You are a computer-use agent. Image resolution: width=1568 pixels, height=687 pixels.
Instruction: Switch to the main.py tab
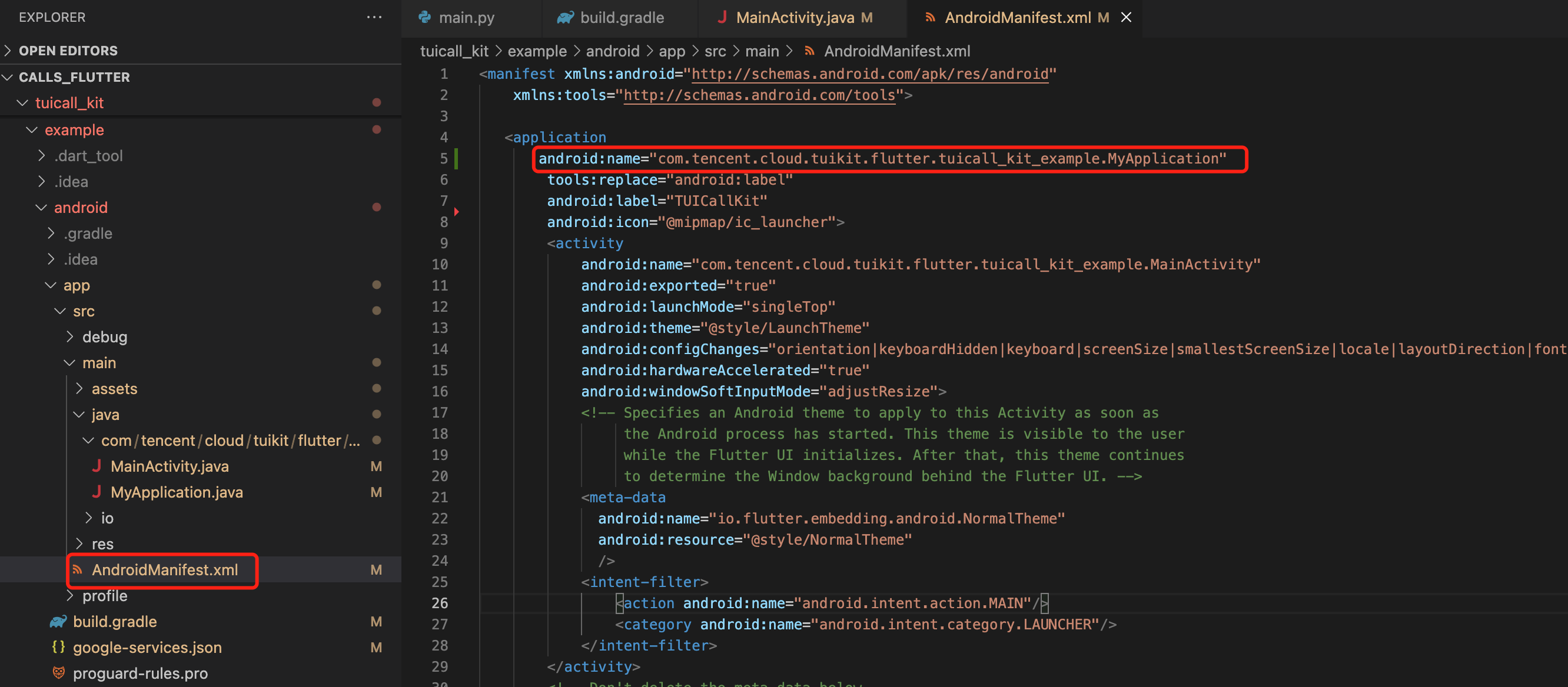pyautogui.click(x=466, y=17)
